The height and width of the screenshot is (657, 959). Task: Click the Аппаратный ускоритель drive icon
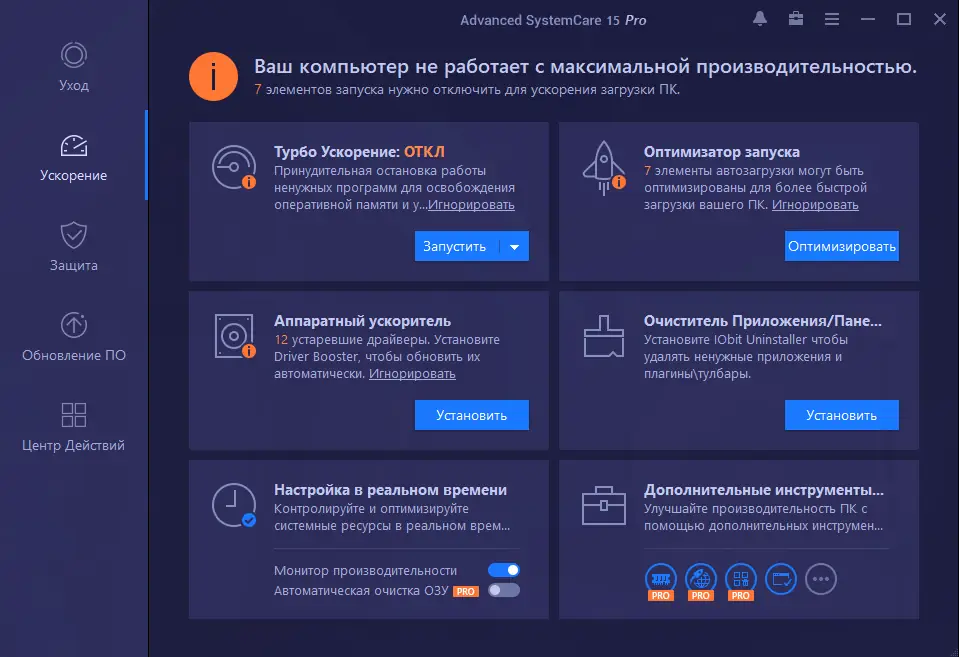tap(234, 336)
